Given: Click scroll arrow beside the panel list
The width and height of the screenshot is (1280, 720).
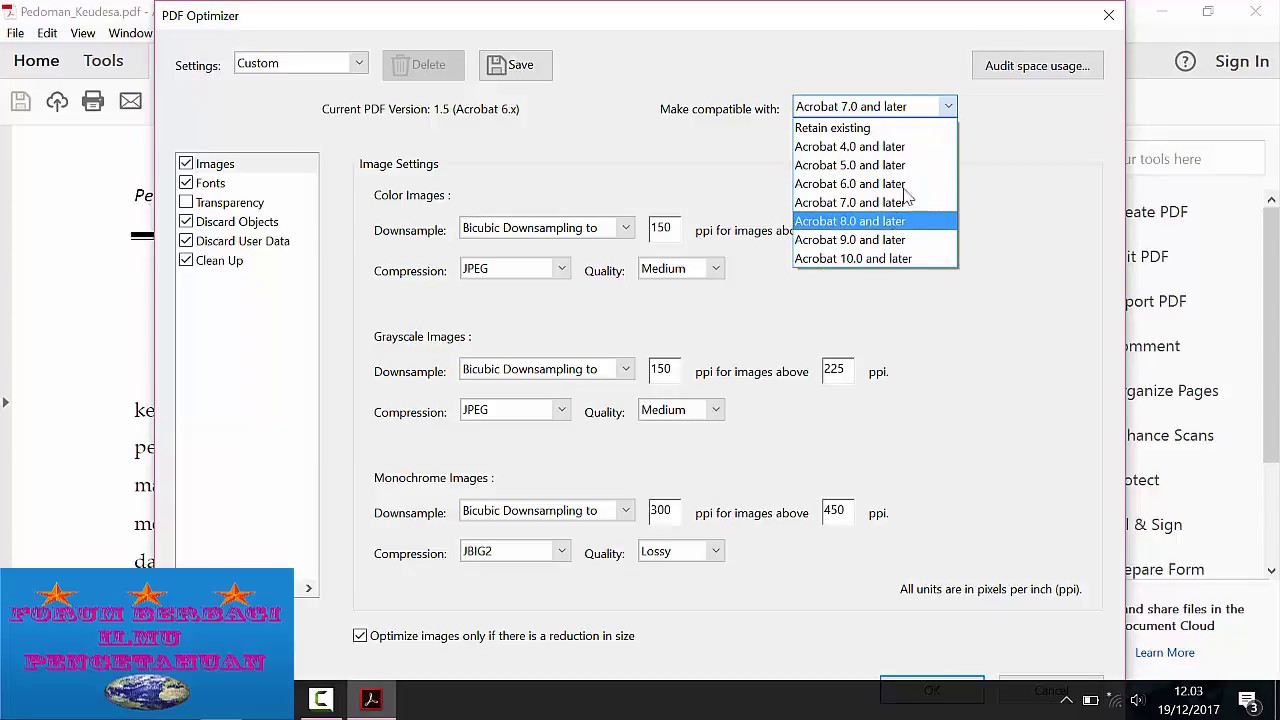Looking at the screenshot, I should click(308, 588).
